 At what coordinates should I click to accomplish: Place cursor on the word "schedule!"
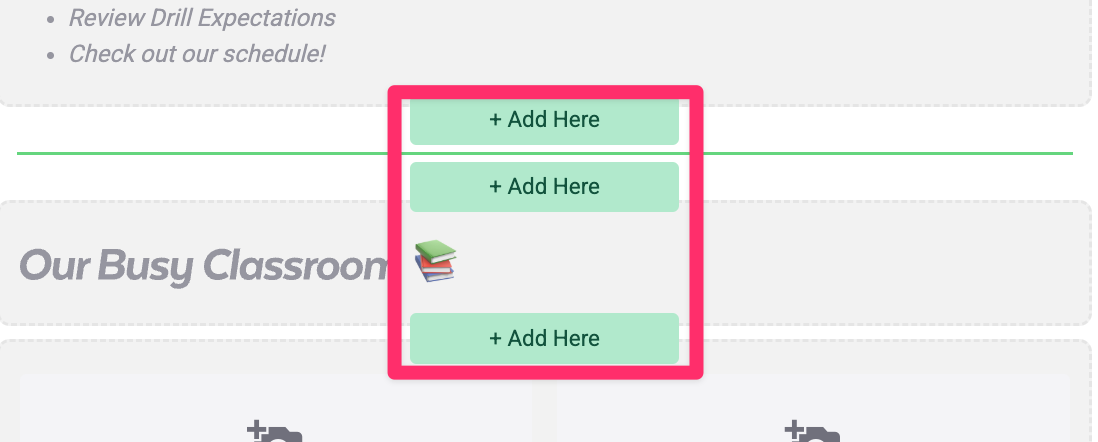277,53
